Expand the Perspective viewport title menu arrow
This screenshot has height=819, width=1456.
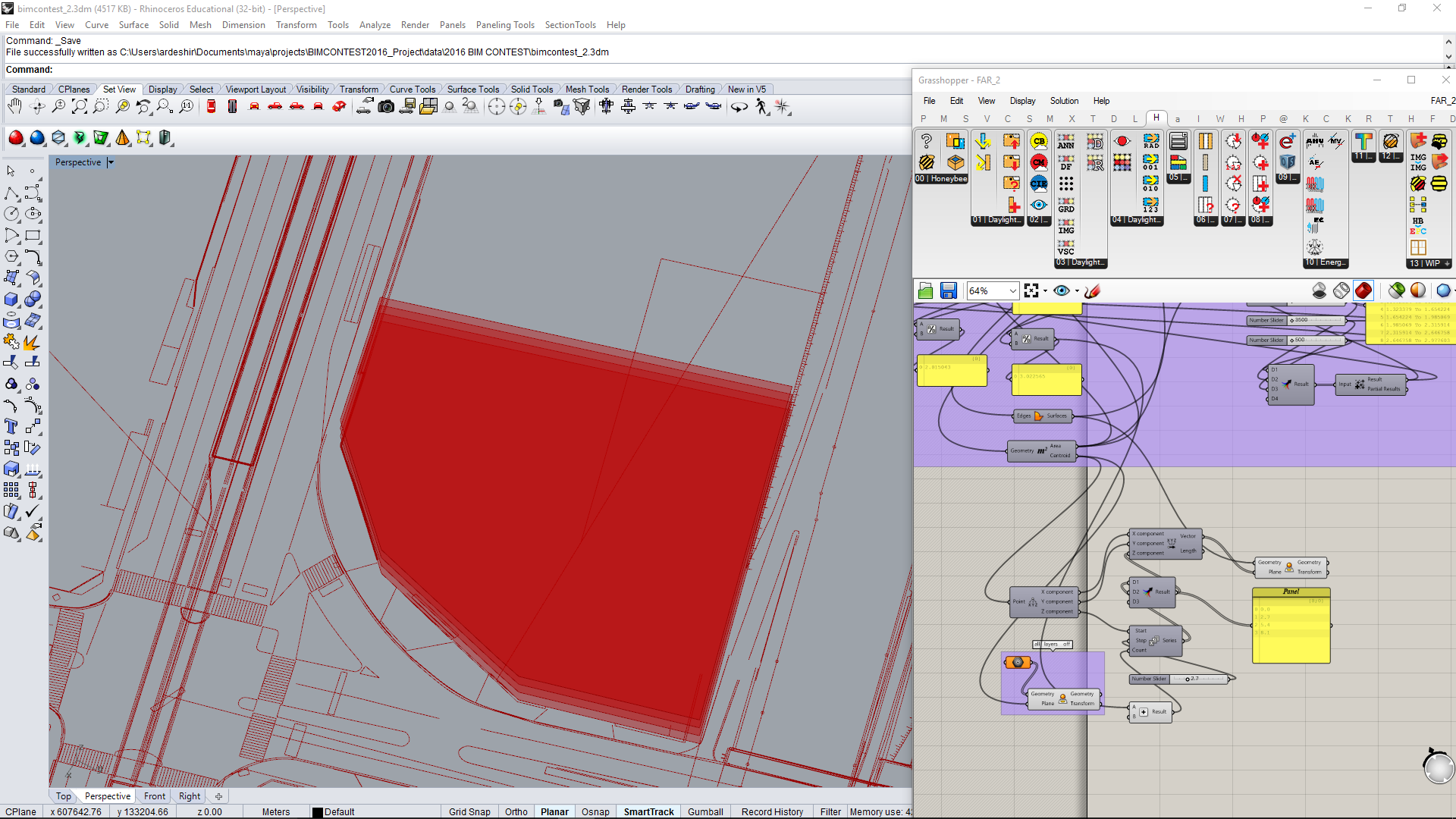click(x=111, y=162)
